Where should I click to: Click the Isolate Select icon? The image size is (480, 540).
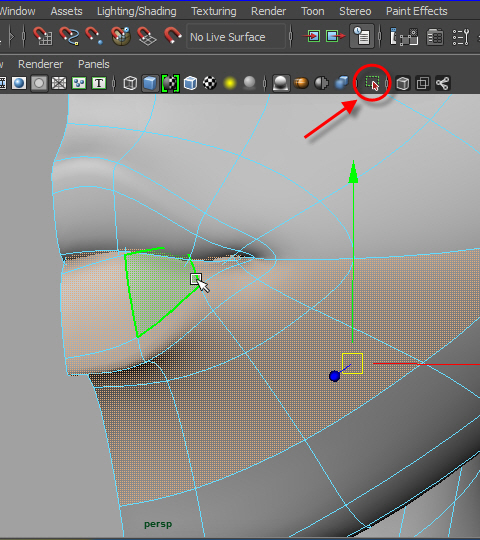coord(373,83)
